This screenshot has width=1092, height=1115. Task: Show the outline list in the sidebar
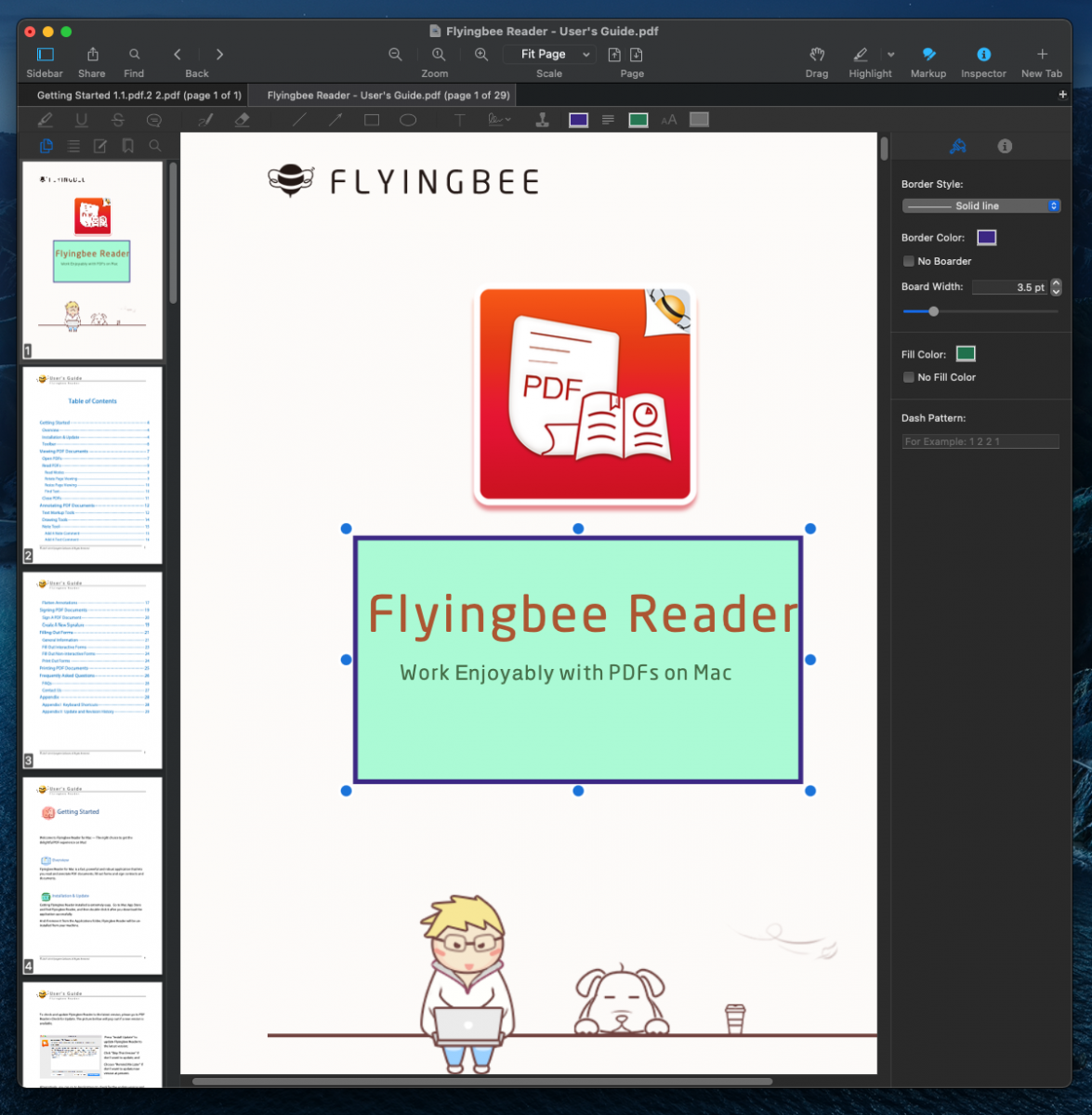pos(73,146)
